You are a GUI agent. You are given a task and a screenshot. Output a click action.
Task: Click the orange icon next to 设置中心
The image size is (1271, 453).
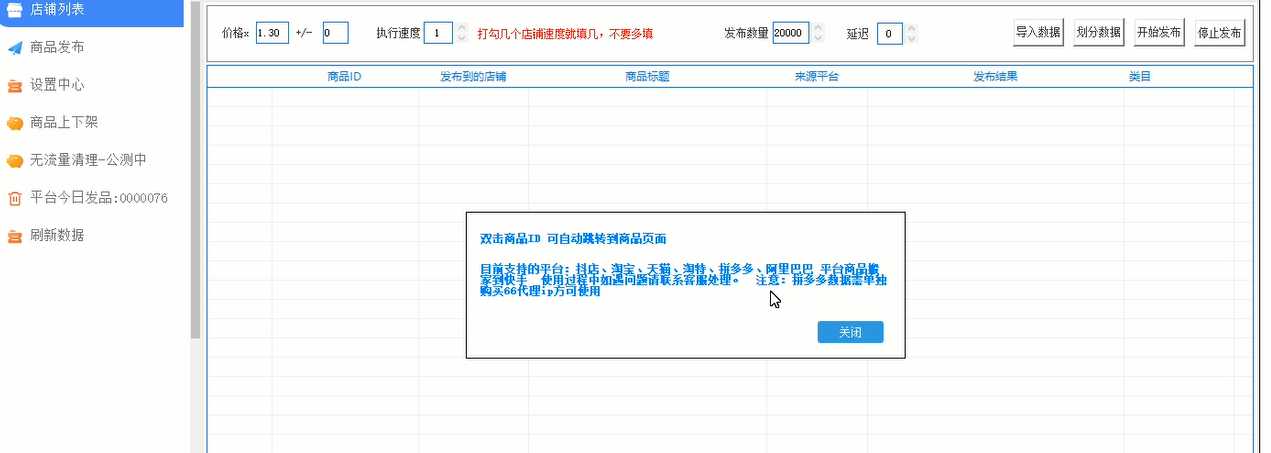15,85
